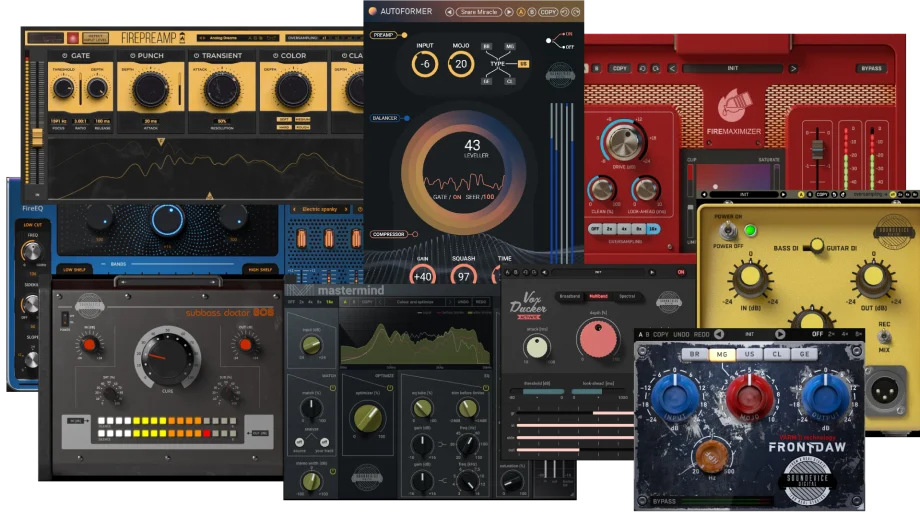Click the SQUASH dial showing 97 in Autoformer
920x518 pixels.
tap(463, 276)
